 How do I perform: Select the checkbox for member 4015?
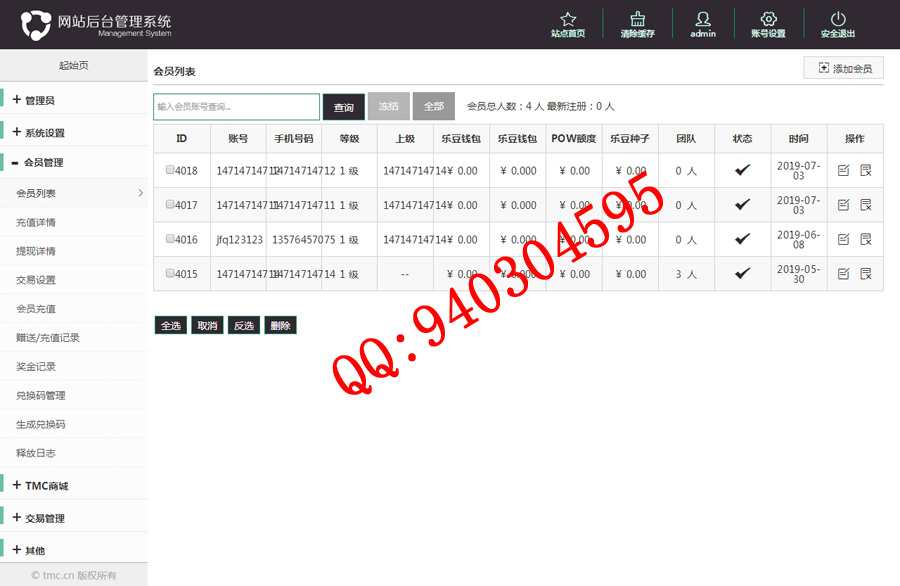(170, 273)
